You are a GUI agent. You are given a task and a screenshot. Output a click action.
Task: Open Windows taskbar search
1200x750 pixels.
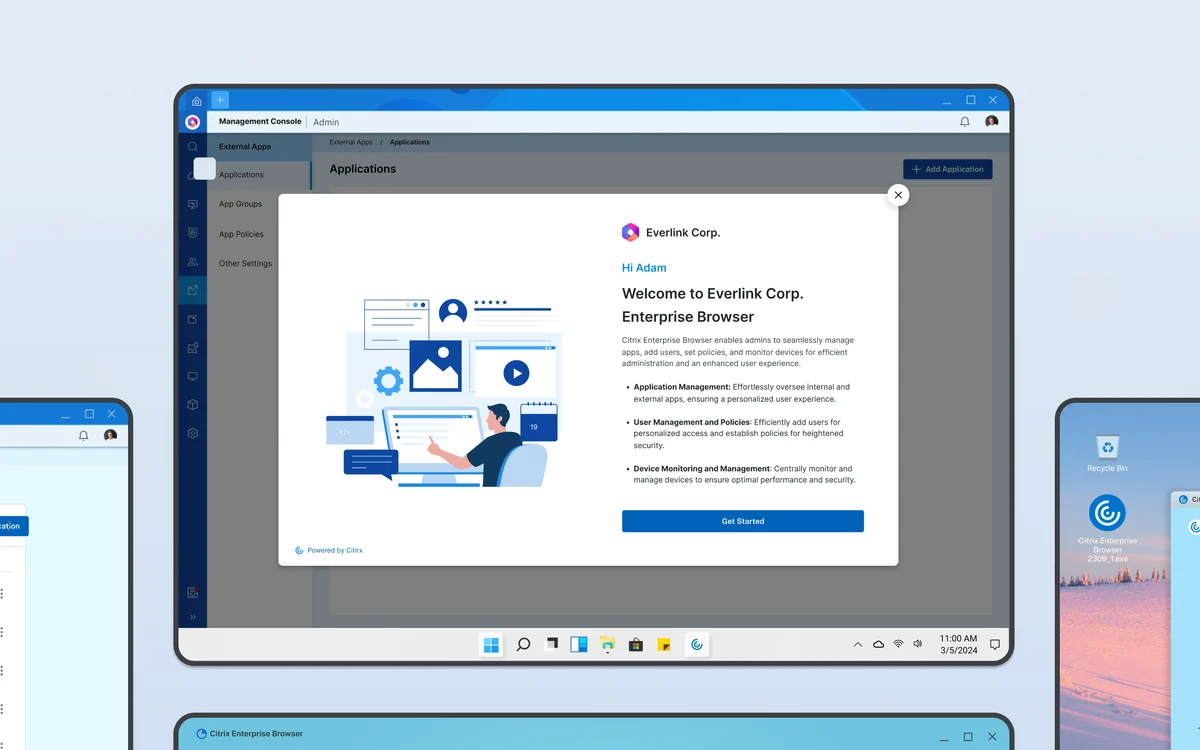(523, 645)
